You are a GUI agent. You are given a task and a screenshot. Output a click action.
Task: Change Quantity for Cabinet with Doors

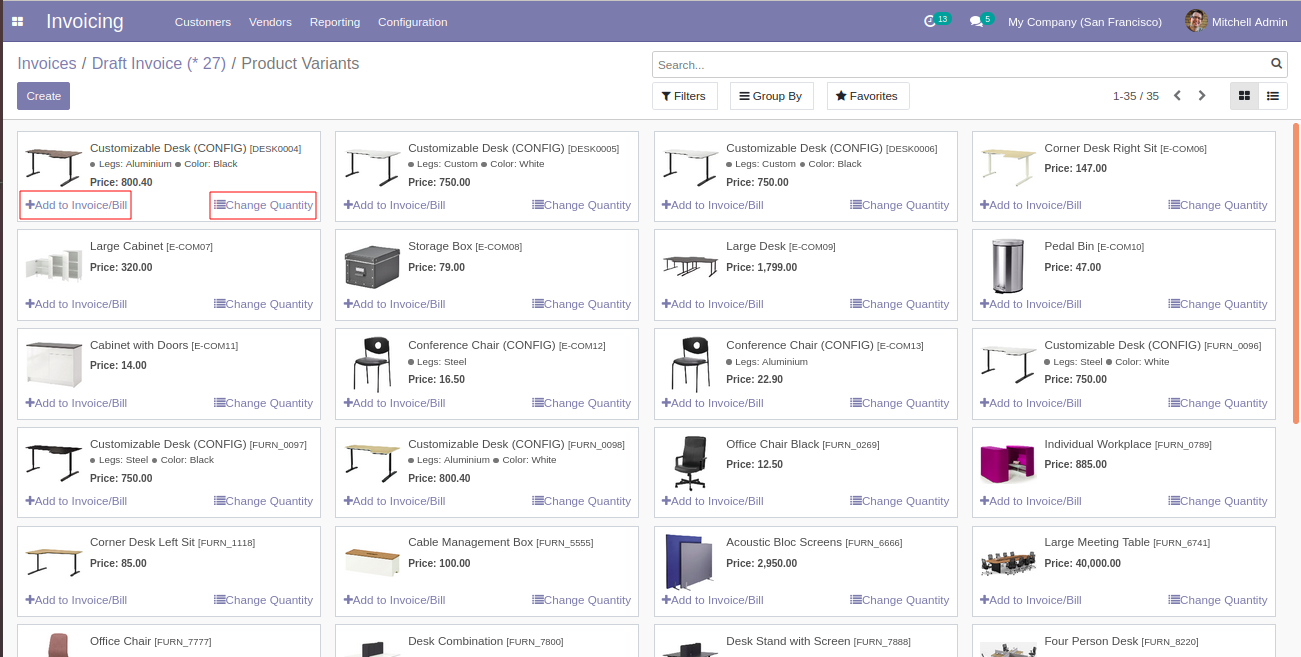click(264, 403)
